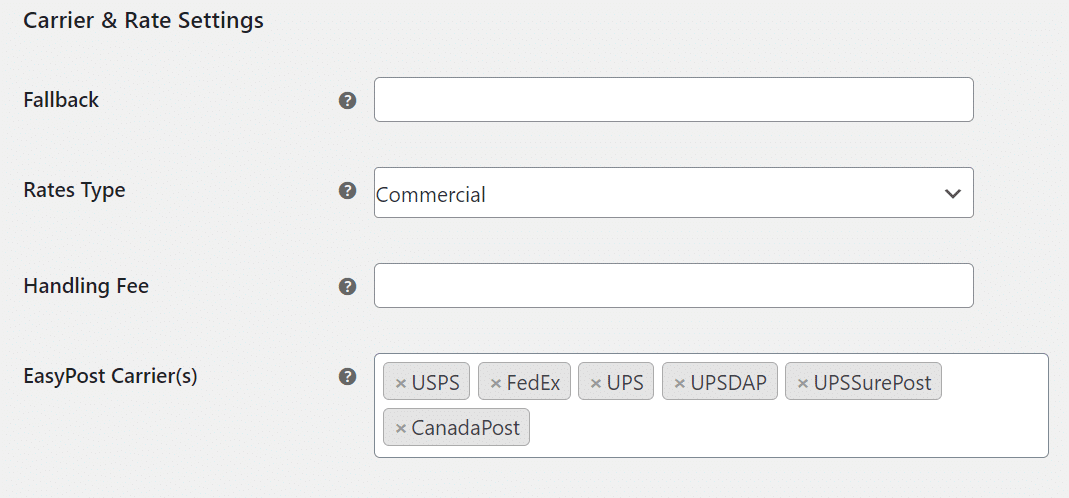Click empty area of EasyPost Carriers multiselect
The width and height of the screenshot is (1069, 498).
pyautogui.click(x=790, y=430)
